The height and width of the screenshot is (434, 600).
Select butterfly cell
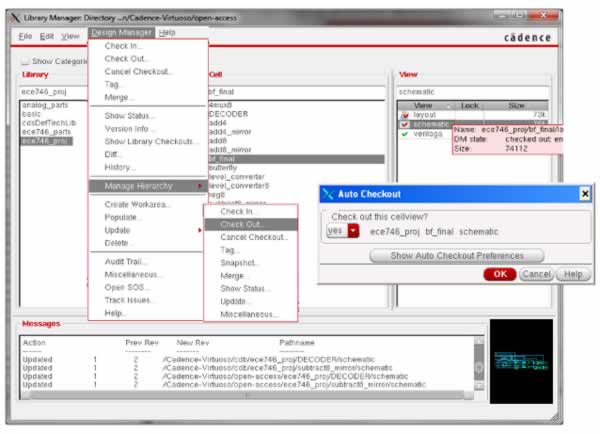tap(223, 168)
